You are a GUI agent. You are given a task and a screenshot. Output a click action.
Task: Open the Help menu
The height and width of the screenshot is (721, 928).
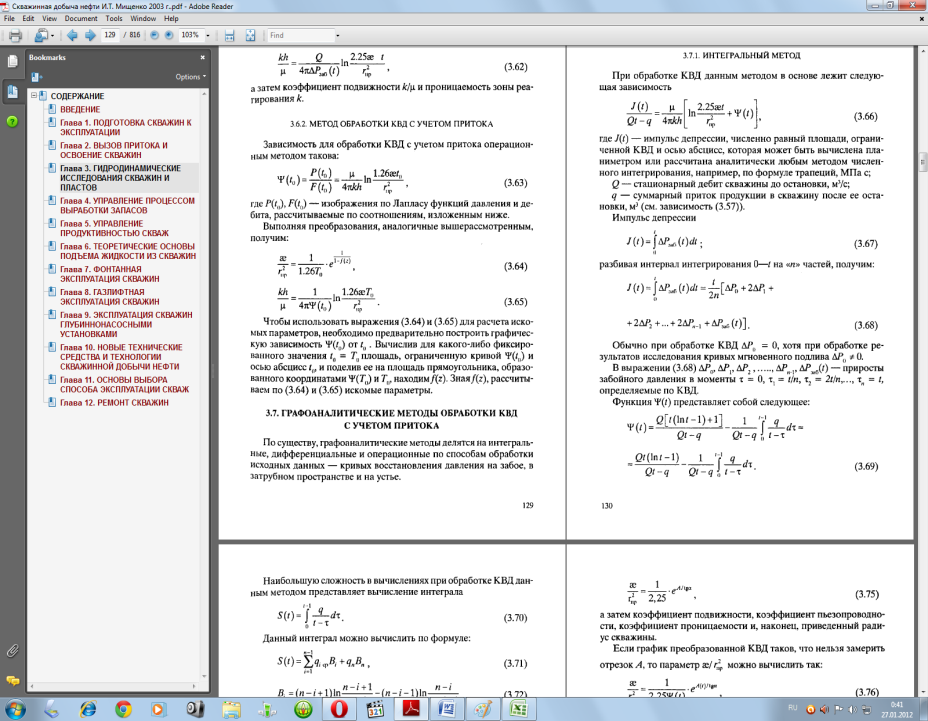[x=171, y=18]
